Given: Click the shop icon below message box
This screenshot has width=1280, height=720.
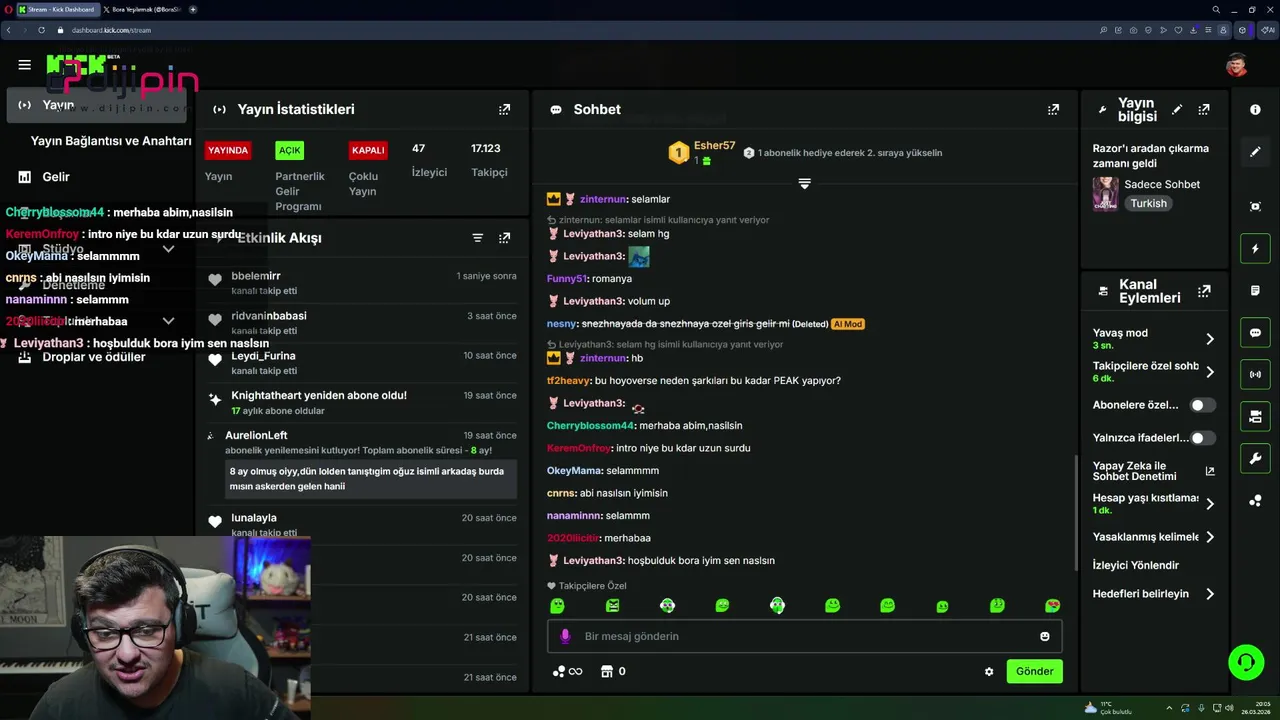Looking at the screenshot, I should (606, 671).
